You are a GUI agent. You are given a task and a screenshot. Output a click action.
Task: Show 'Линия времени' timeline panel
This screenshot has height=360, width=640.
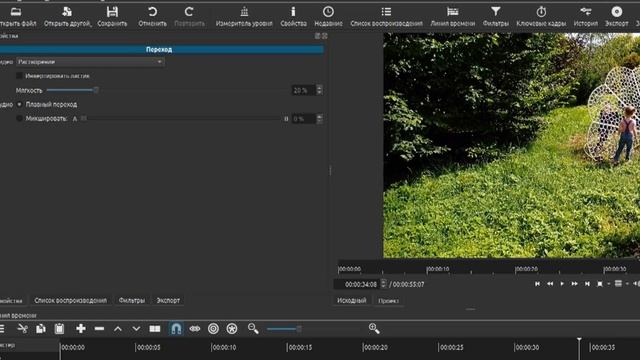tap(453, 16)
